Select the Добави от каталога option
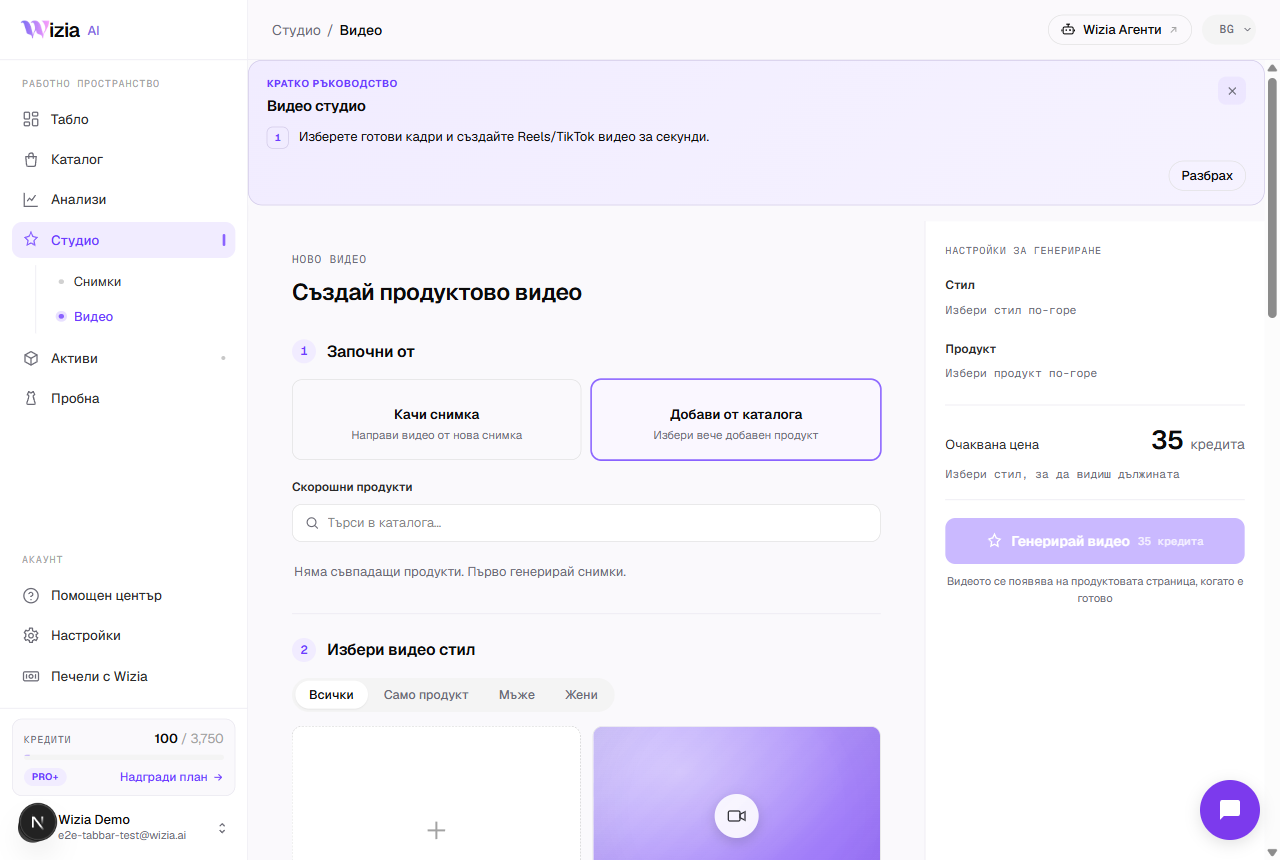1280x860 pixels. [736, 419]
